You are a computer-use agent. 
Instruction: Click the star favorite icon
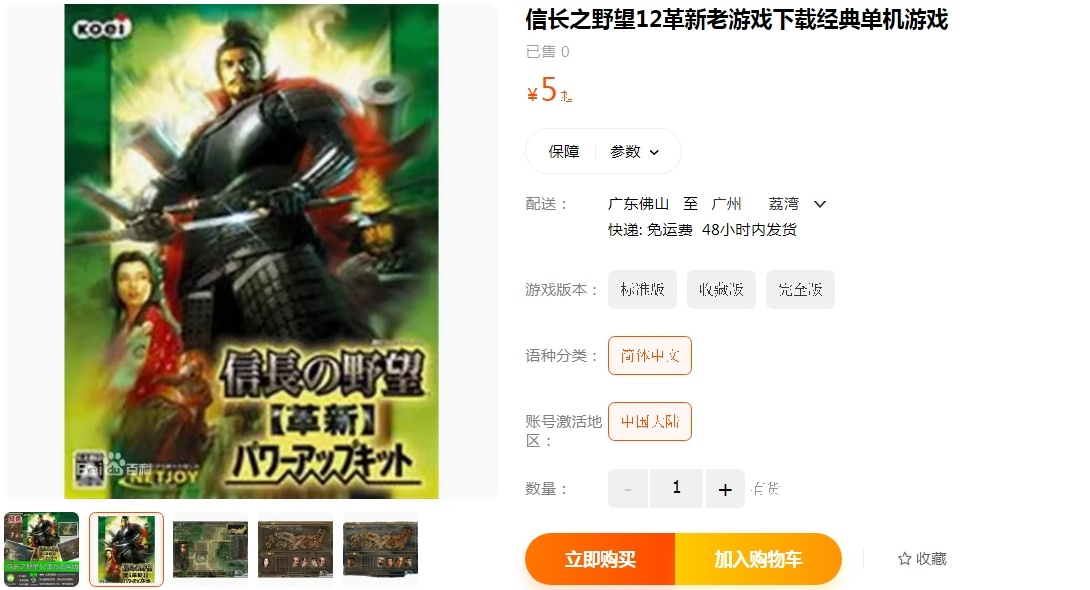click(x=904, y=559)
